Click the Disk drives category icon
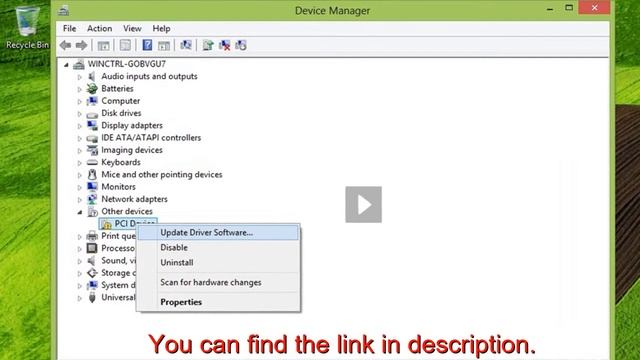The image size is (640, 360). pos(92,114)
